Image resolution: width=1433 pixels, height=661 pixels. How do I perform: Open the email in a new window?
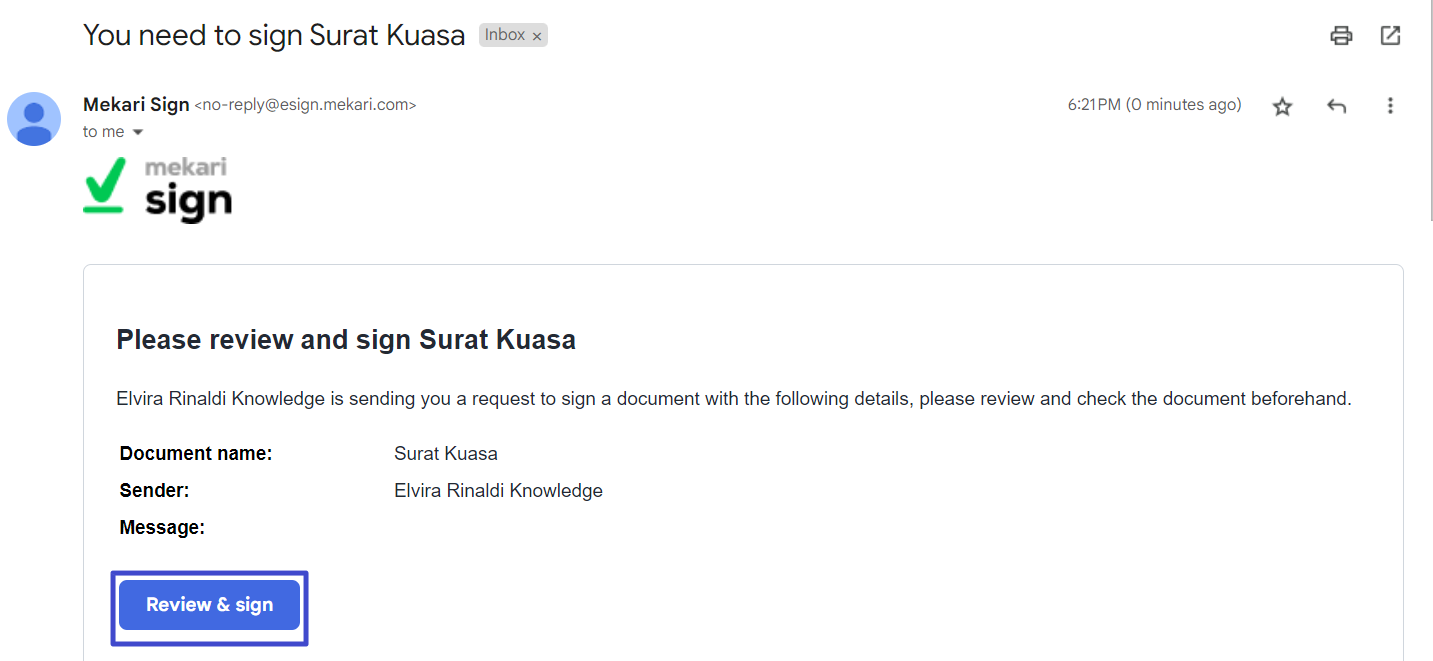click(x=1390, y=36)
